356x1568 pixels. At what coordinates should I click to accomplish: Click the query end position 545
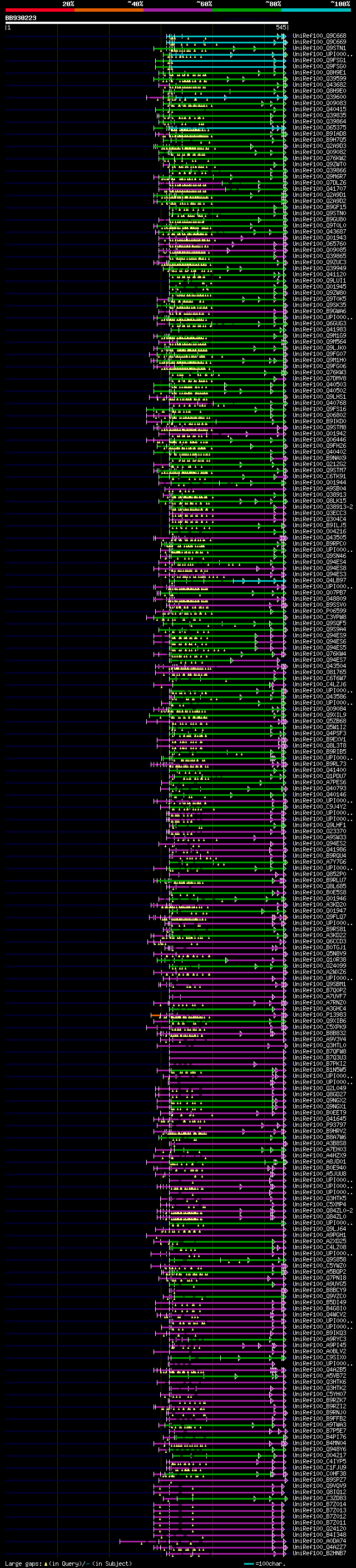(280, 27)
